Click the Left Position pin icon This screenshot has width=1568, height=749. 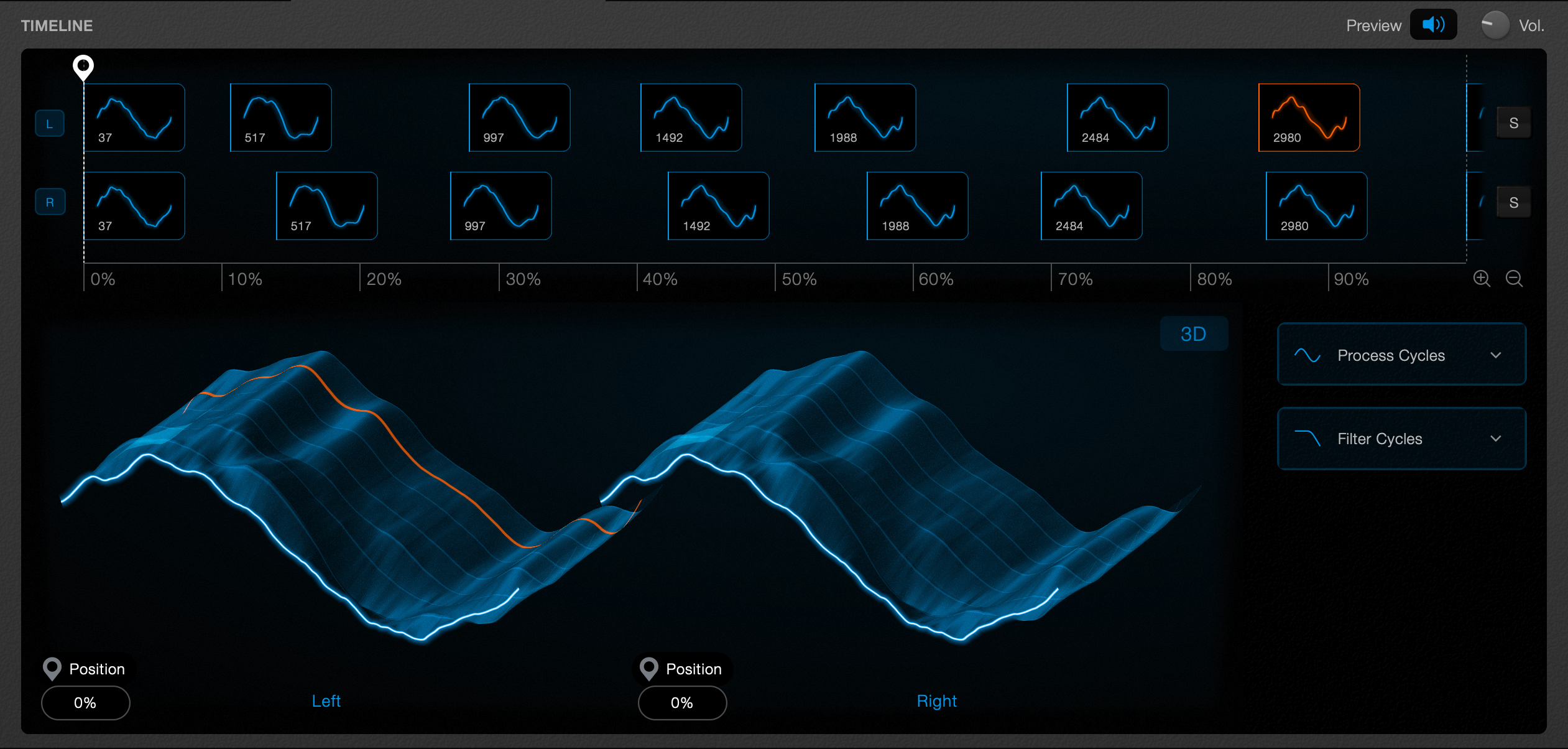tap(52, 669)
